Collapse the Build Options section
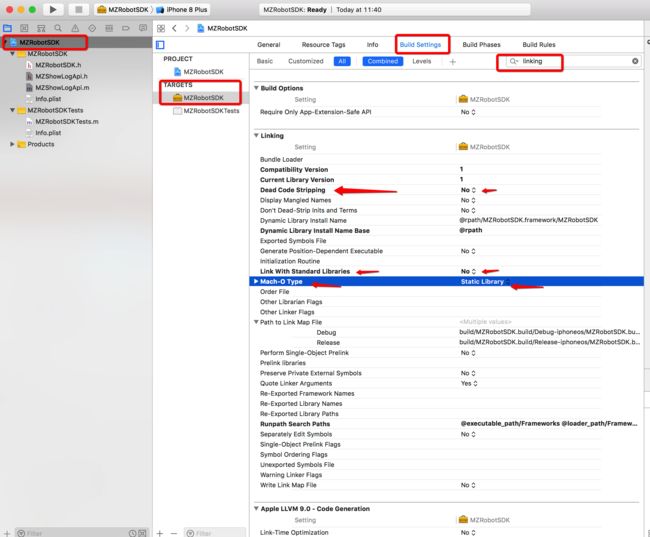The width and height of the screenshot is (650, 537). (x=256, y=88)
